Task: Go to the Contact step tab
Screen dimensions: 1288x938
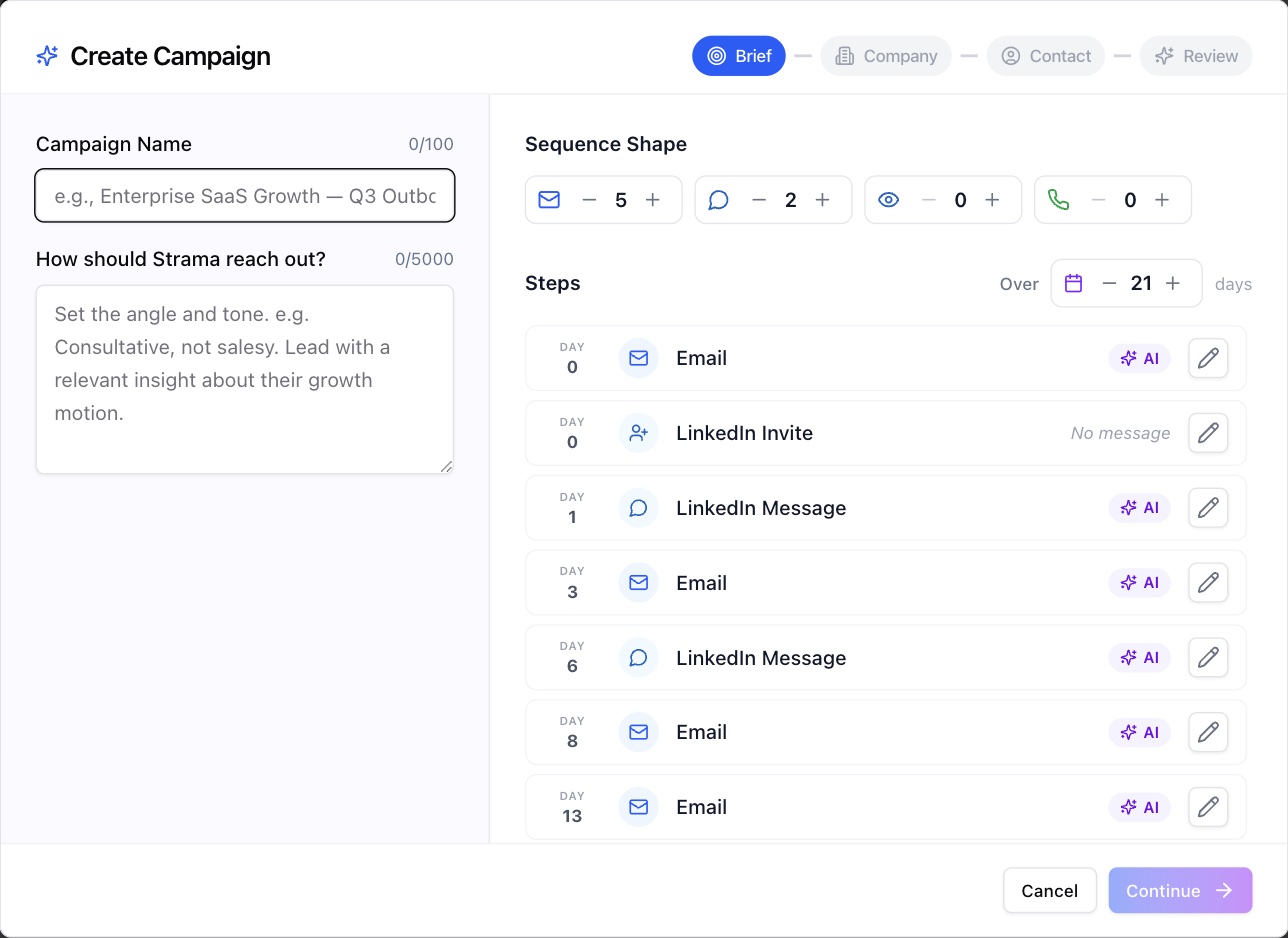Action: (1046, 56)
